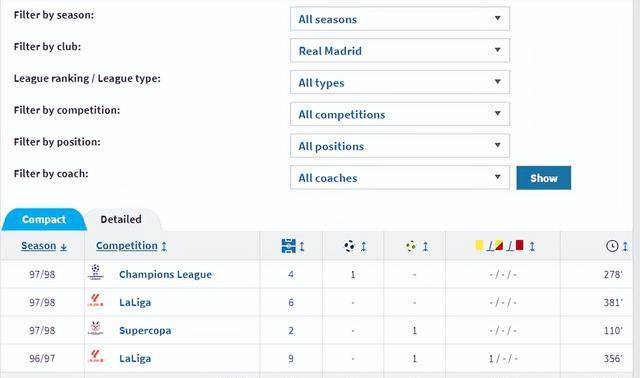Expand the All positions dropdown

(x=400, y=146)
